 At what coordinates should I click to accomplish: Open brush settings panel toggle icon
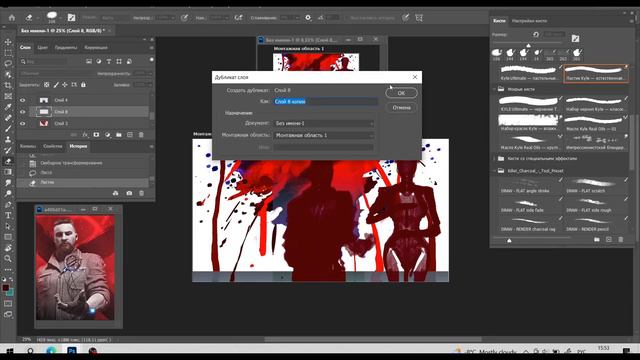pos(71,18)
